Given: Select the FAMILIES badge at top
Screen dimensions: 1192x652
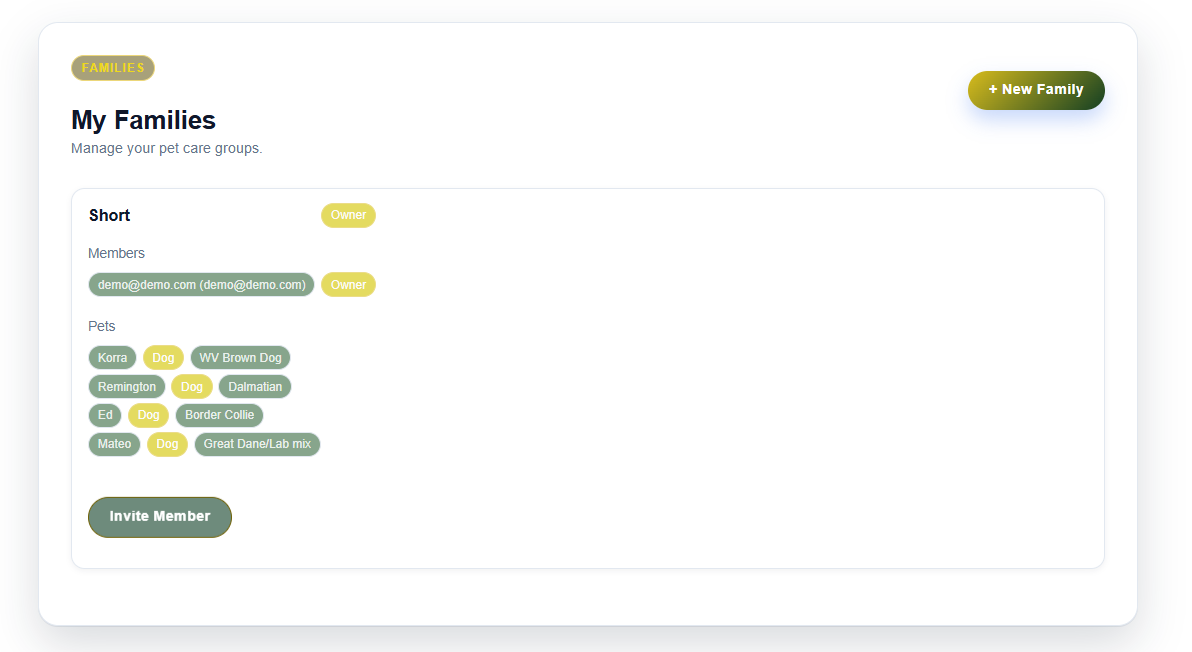Looking at the screenshot, I should tap(113, 68).
